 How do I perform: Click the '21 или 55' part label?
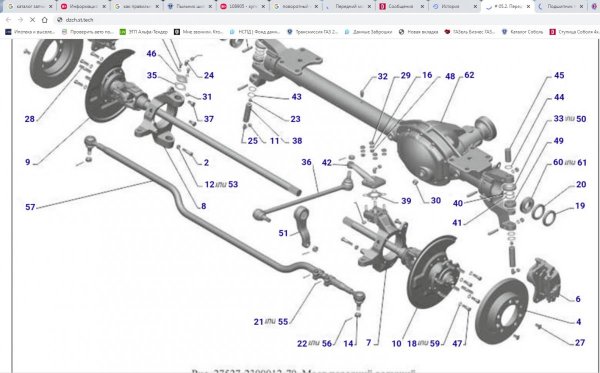click(x=271, y=322)
